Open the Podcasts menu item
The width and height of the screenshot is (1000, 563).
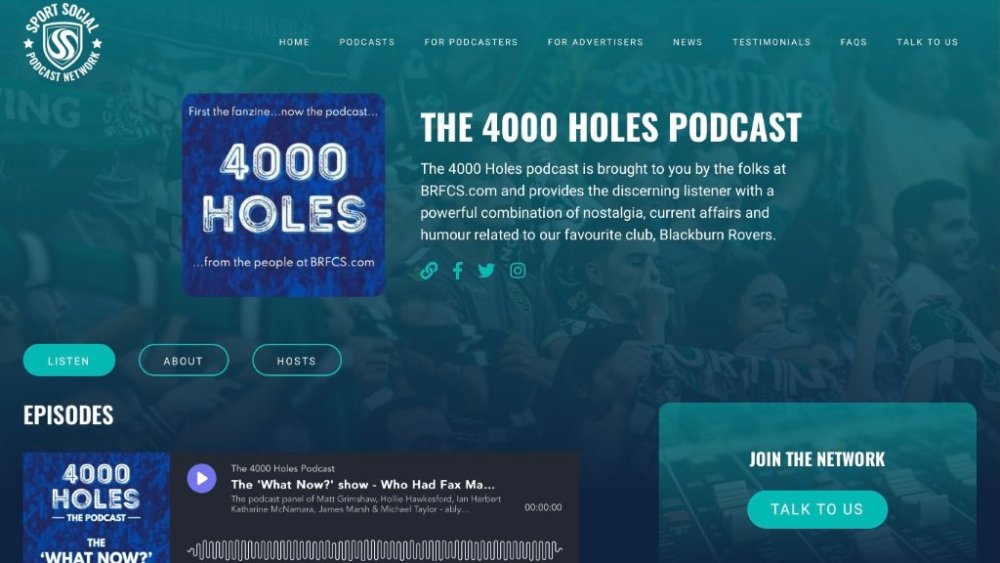(x=367, y=42)
